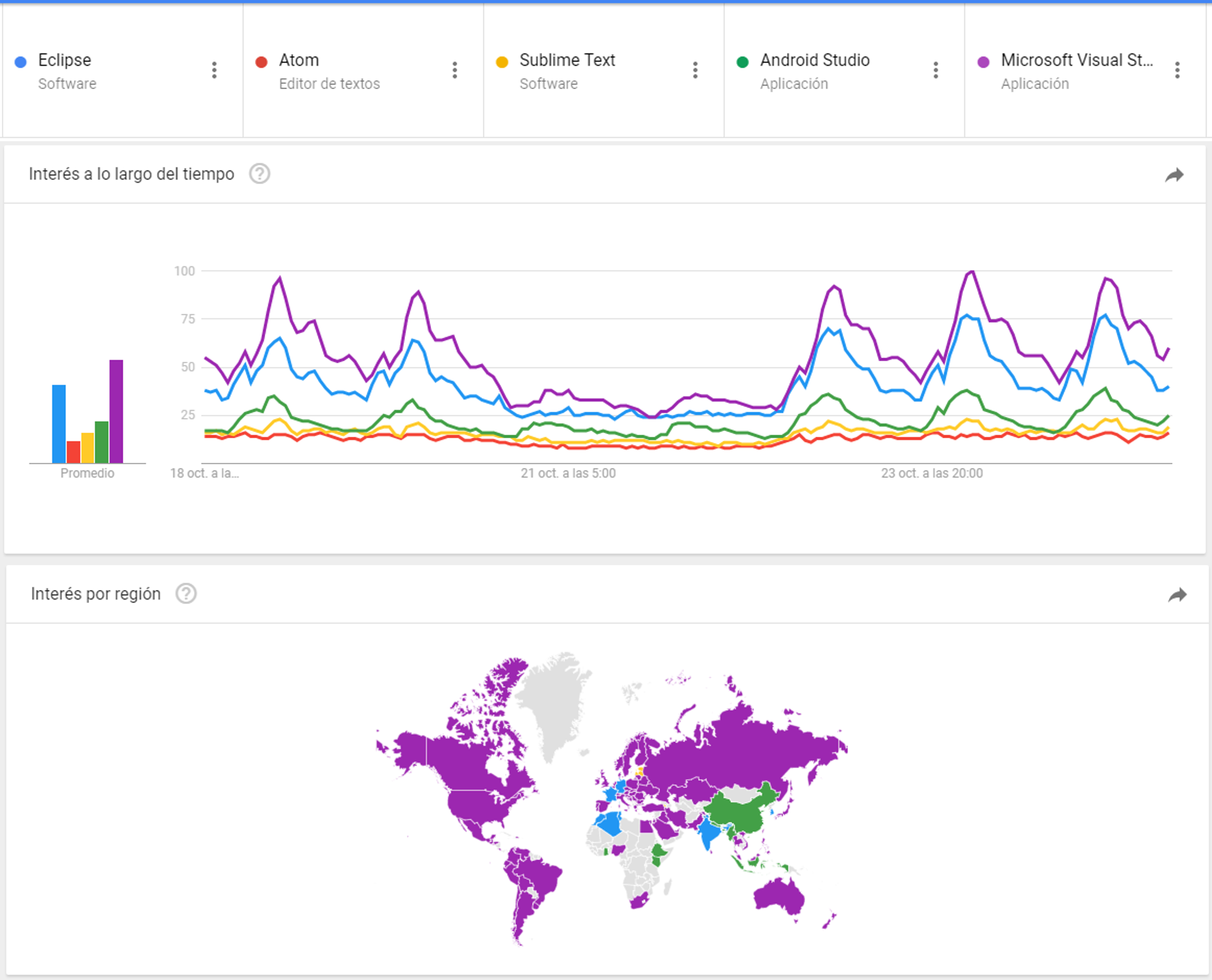
Task: Select the Android Studio search term
Action: click(x=815, y=60)
